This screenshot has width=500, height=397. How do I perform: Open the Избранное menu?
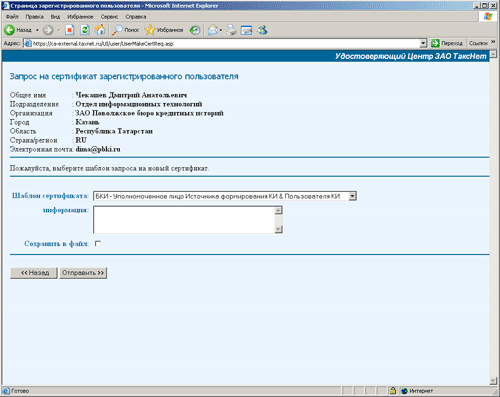coord(80,17)
